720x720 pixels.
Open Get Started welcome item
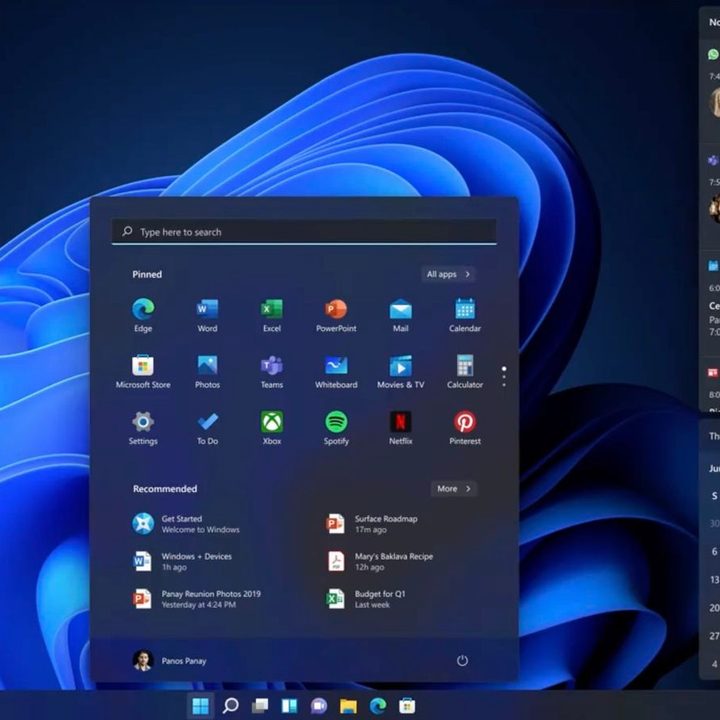point(186,524)
